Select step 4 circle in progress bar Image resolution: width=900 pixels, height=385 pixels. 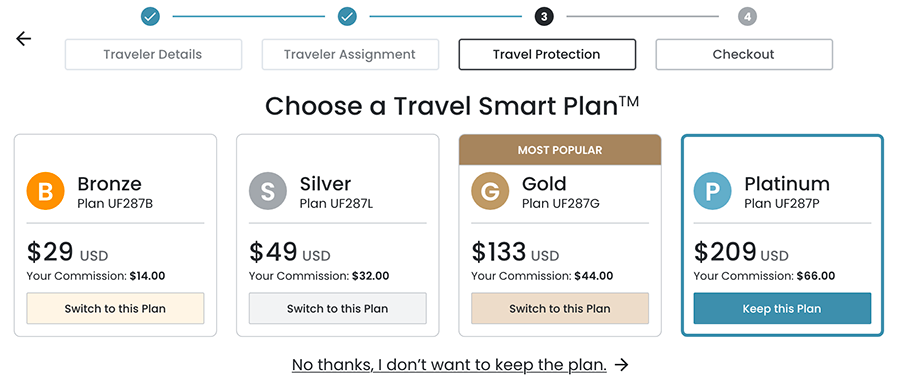tap(747, 17)
